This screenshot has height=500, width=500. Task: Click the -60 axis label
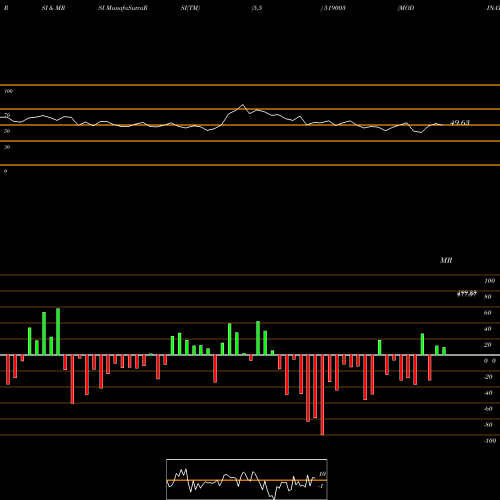488,409
